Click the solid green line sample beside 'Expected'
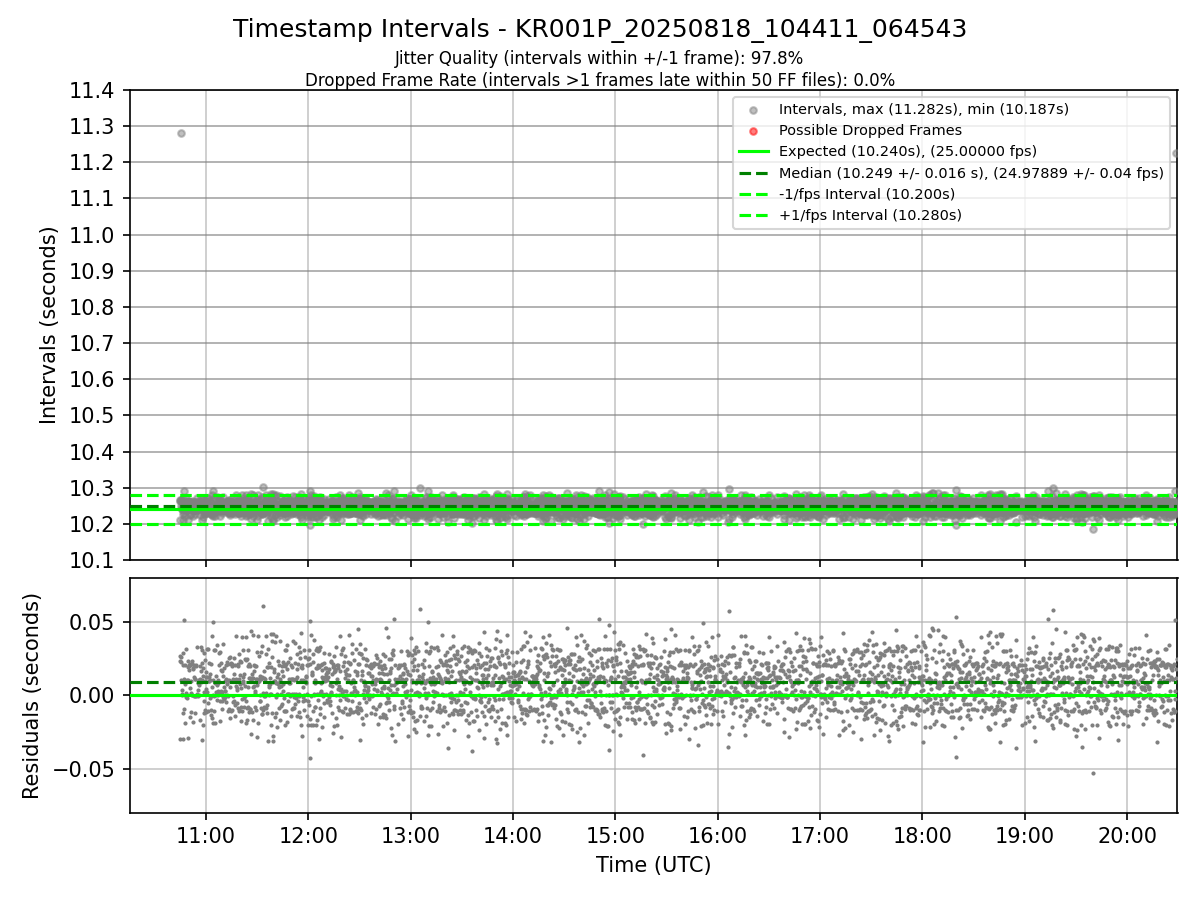 click(x=754, y=152)
